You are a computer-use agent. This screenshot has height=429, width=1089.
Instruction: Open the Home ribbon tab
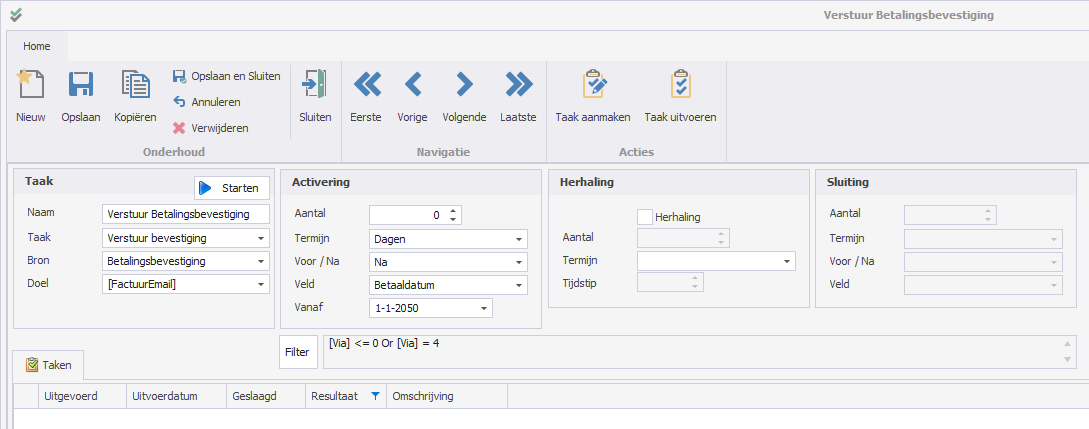click(x=37, y=47)
